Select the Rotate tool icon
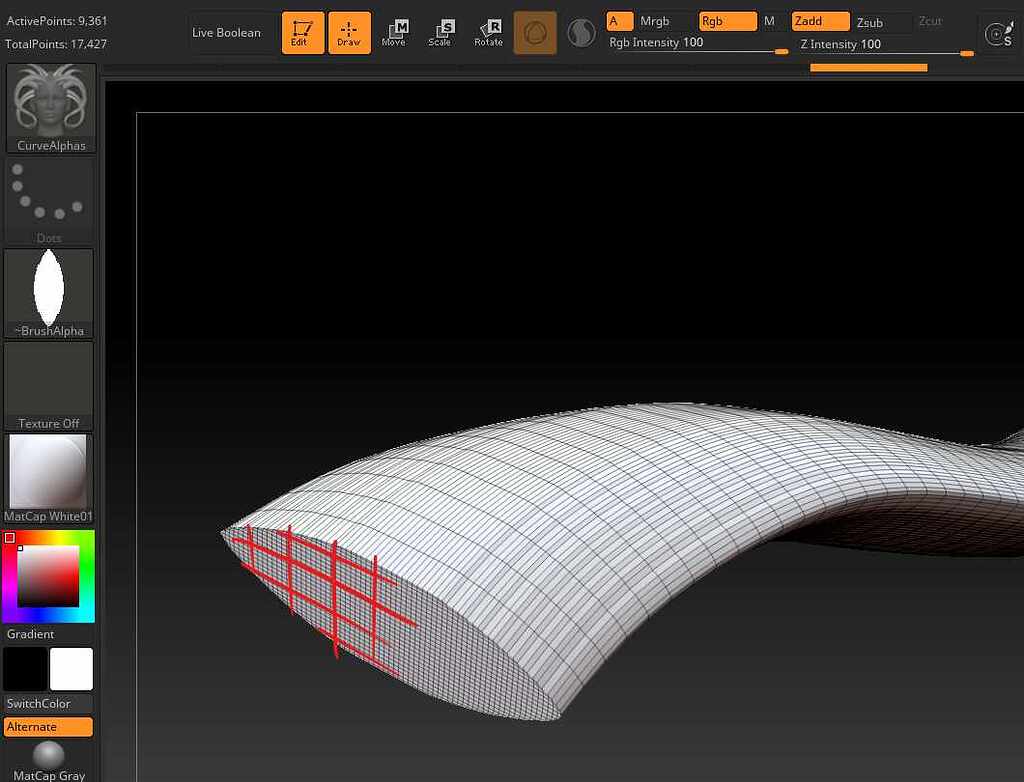Image resolution: width=1024 pixels, height=782 pixels. pyautogui.click(x=488, y=32)
